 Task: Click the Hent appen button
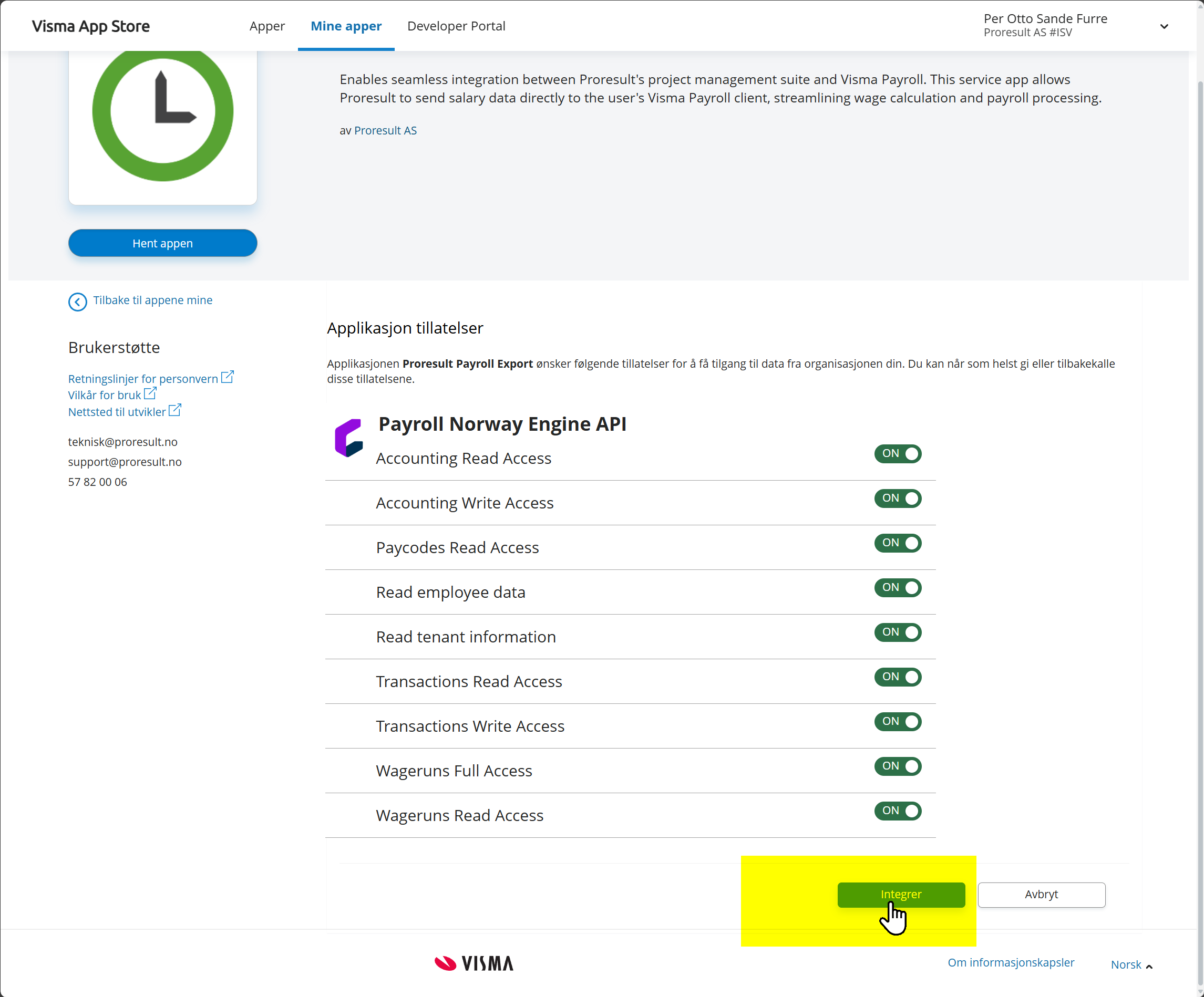(x=163, y=244)
